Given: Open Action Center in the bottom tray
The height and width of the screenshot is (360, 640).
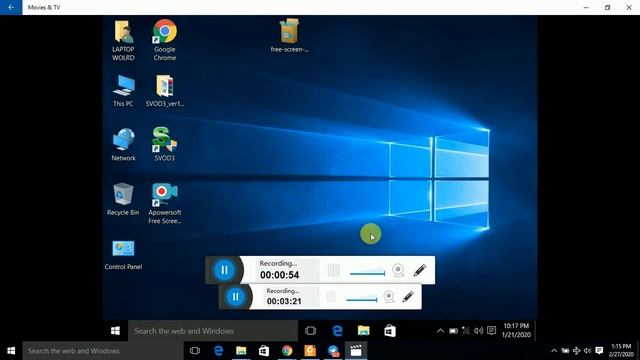Looking at the screenshot, I should coord(599,351).
